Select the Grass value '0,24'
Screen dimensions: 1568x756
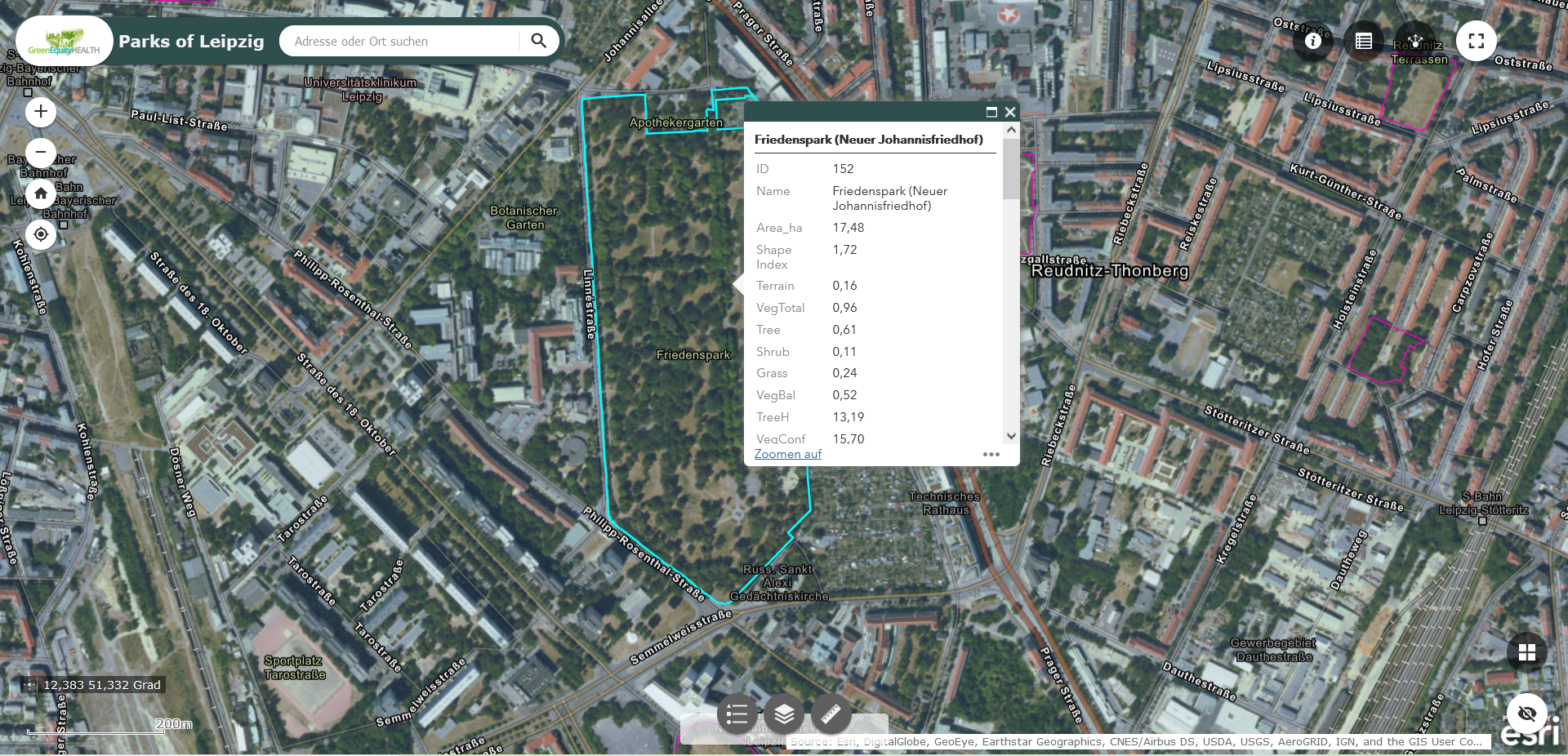[x=845, y=373]
